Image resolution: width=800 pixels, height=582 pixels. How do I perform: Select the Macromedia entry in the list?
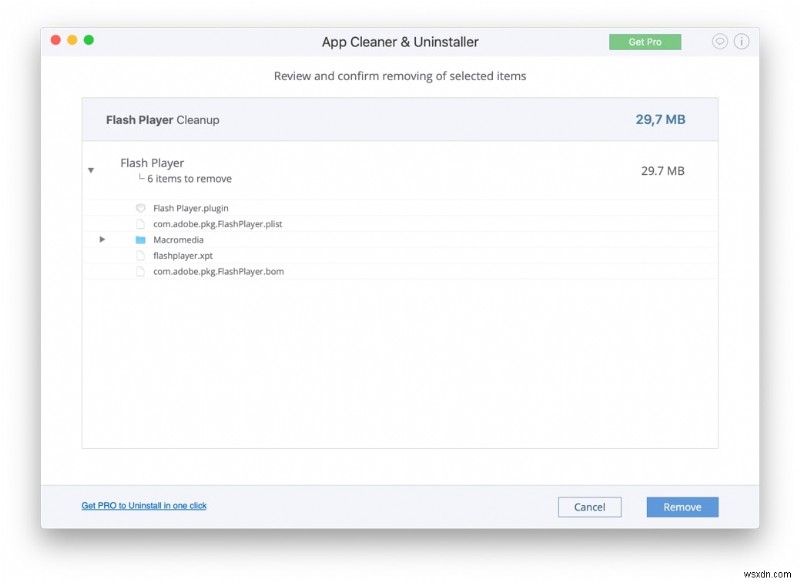tap(177, 240)
